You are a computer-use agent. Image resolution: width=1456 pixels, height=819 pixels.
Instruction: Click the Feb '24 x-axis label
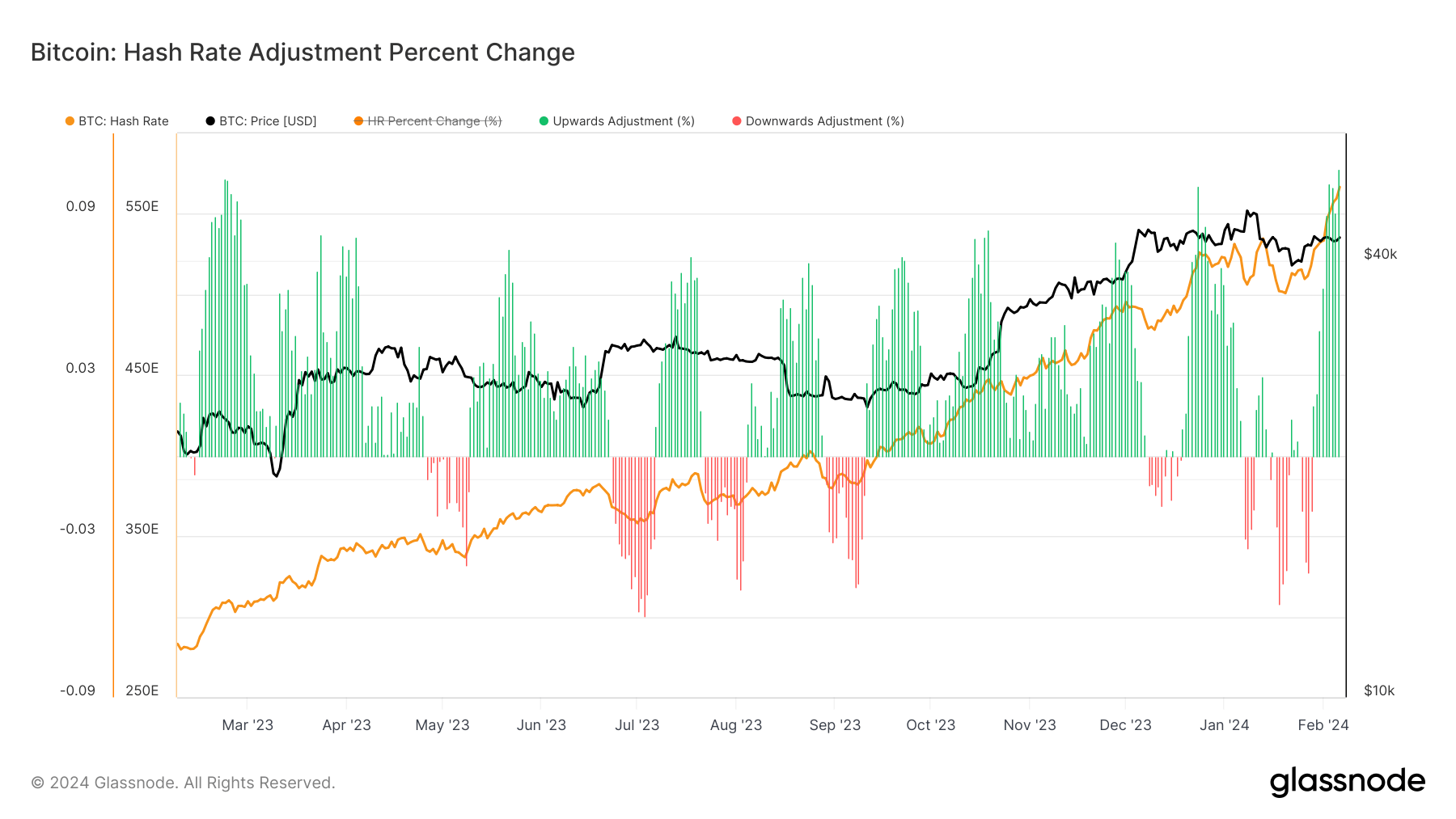(x=1323, y=725)
